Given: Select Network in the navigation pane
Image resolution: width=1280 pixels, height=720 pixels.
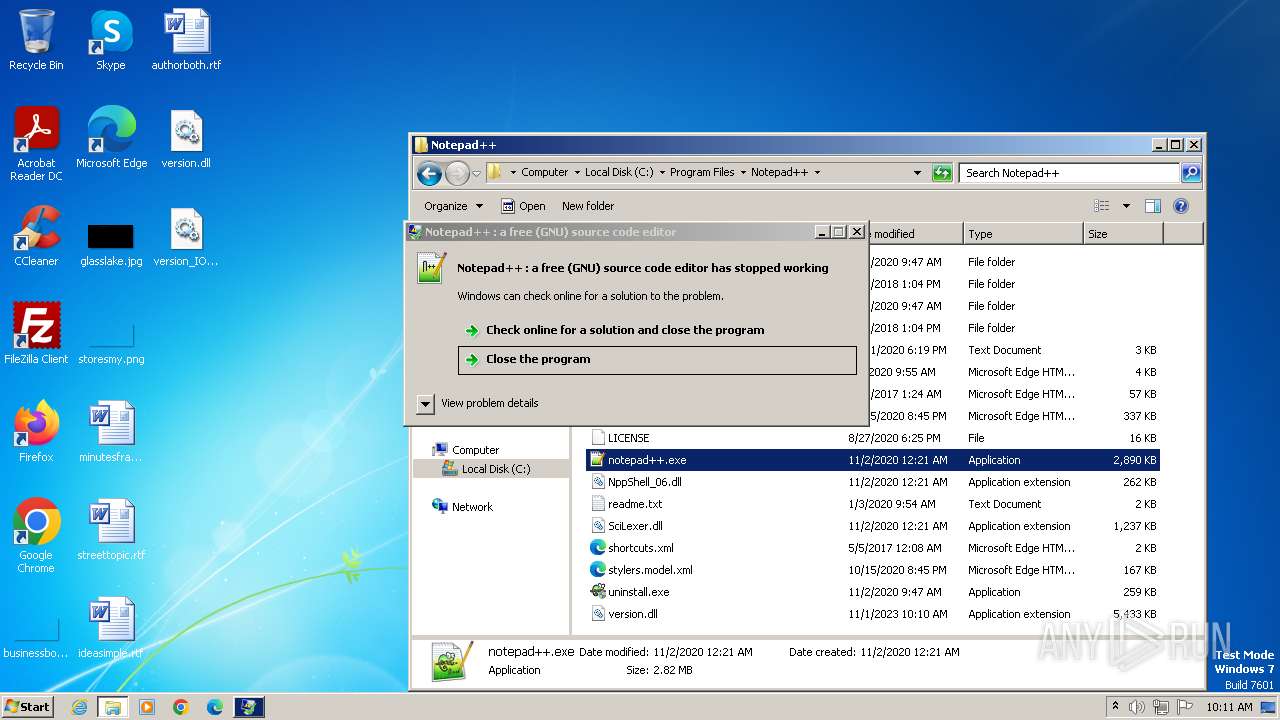Looking at the screenshot, I should (x=472, y=507).
